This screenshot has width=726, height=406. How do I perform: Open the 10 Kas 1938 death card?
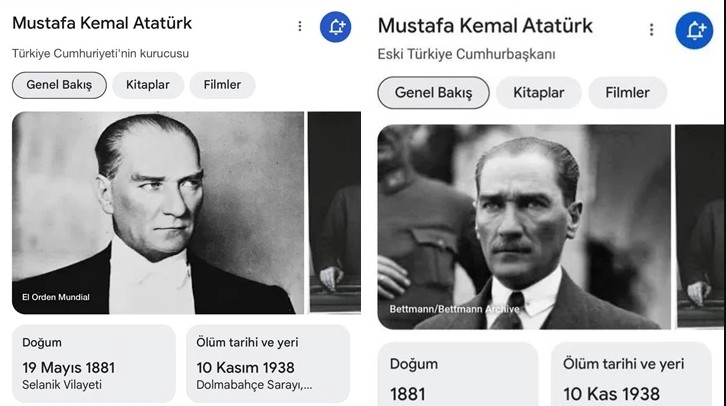631,374
